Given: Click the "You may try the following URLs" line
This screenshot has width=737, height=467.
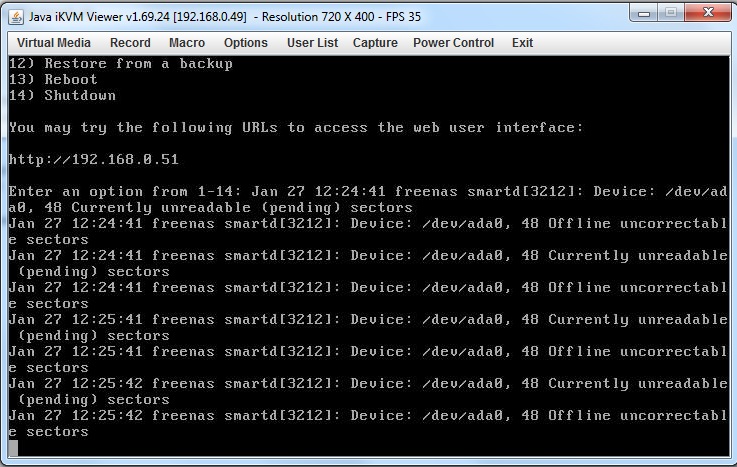Looking at the screenshot, I should point(295,128).
